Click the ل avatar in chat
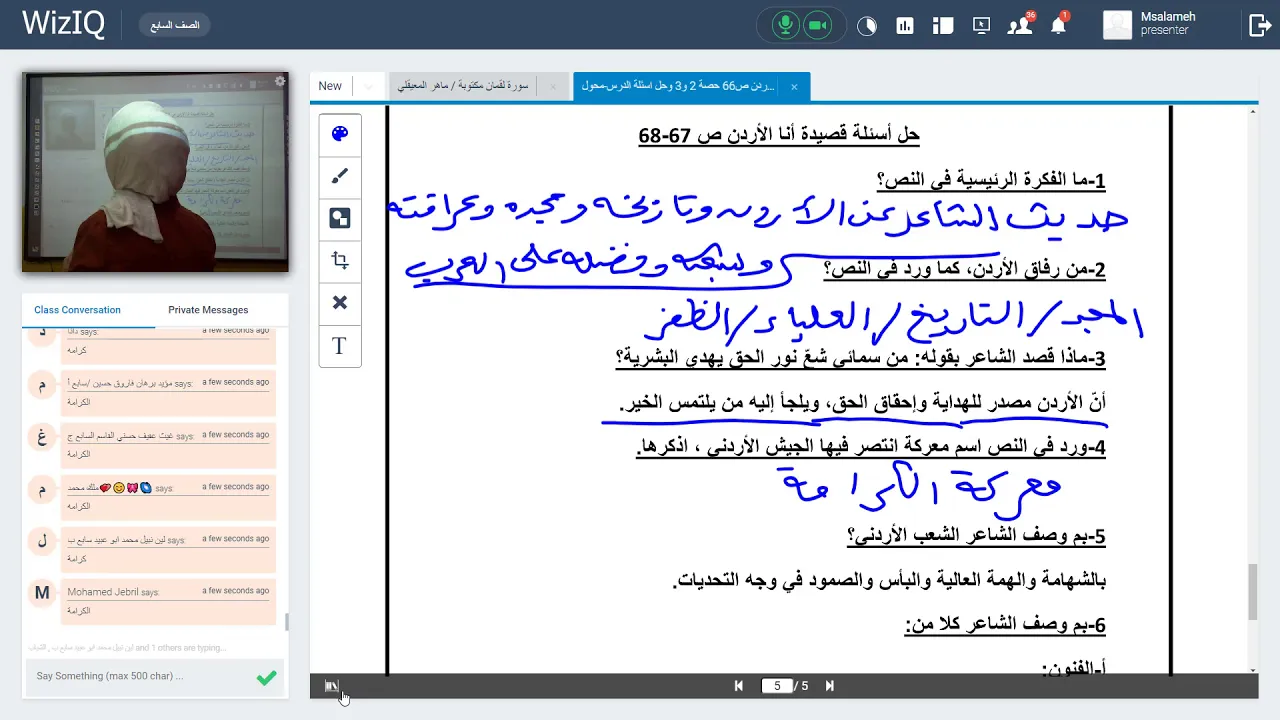The width and height of the screenshot is (1280, 720). coord(42,541)
